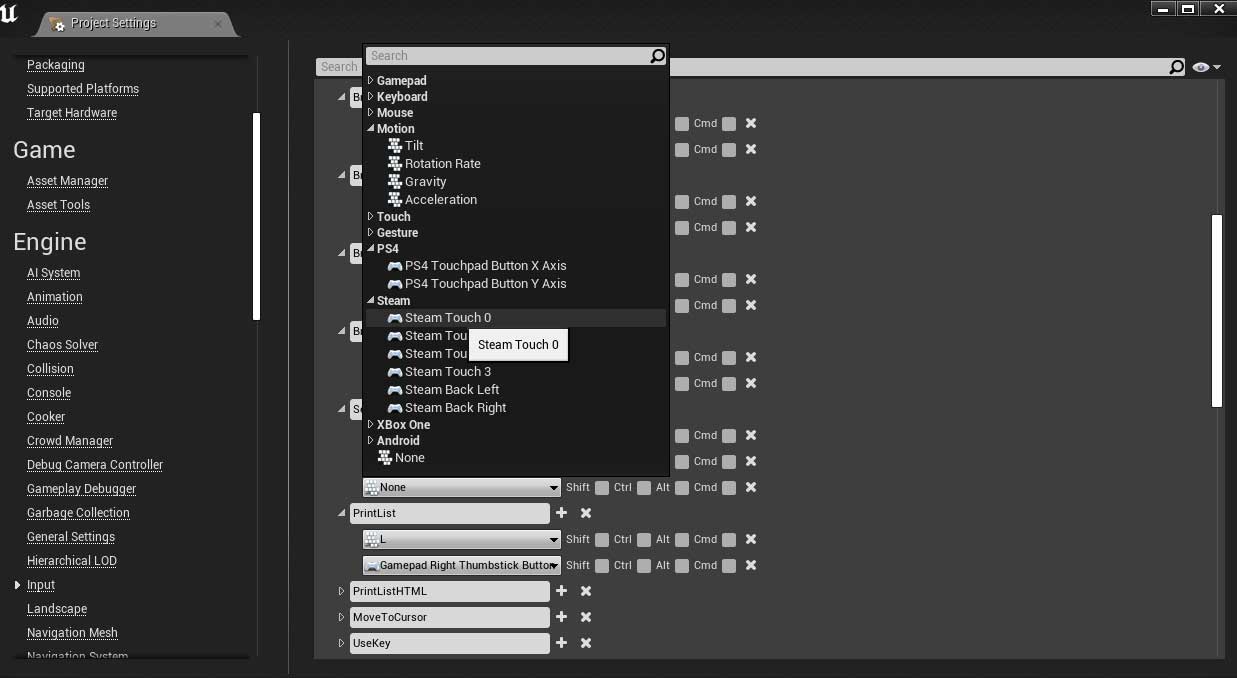
Task: Open the Asset Manager section
Action: click(x=67, y=181)
